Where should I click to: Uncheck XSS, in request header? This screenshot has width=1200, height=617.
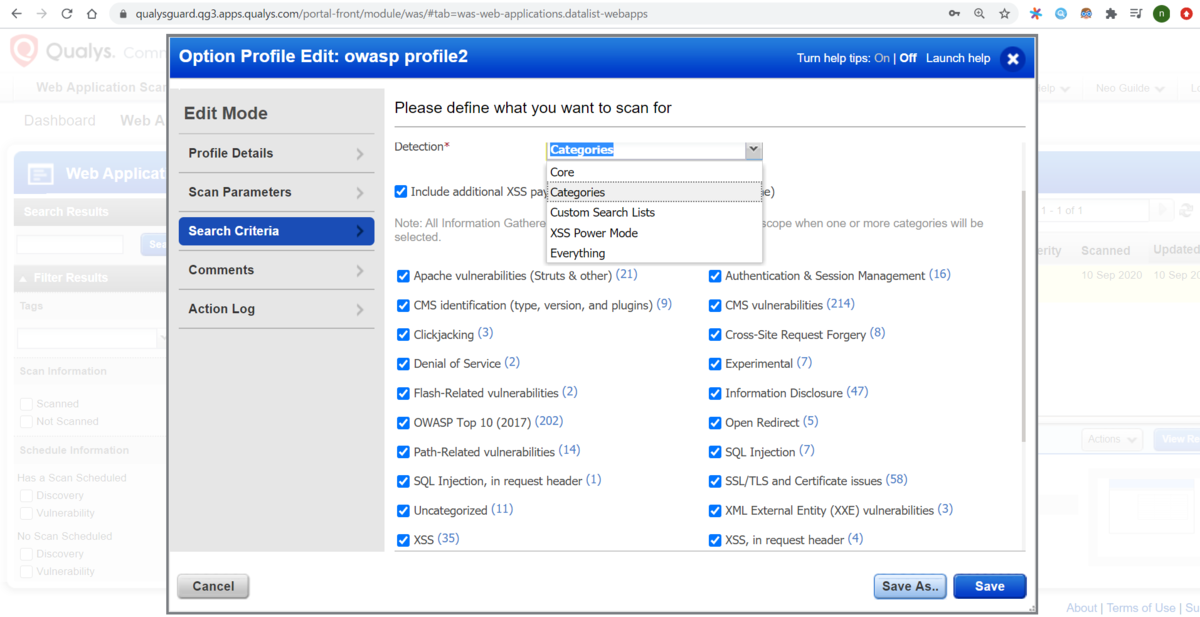[715, 540]
